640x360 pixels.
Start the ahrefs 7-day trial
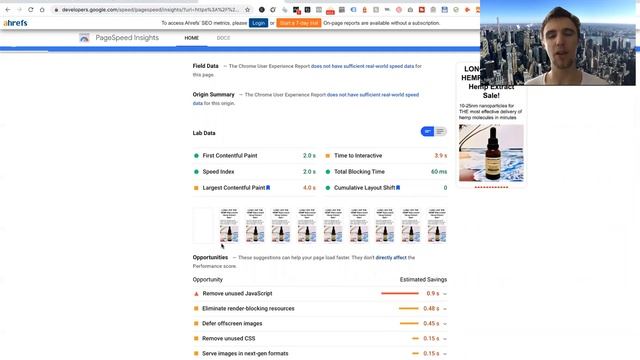(299, 23)
